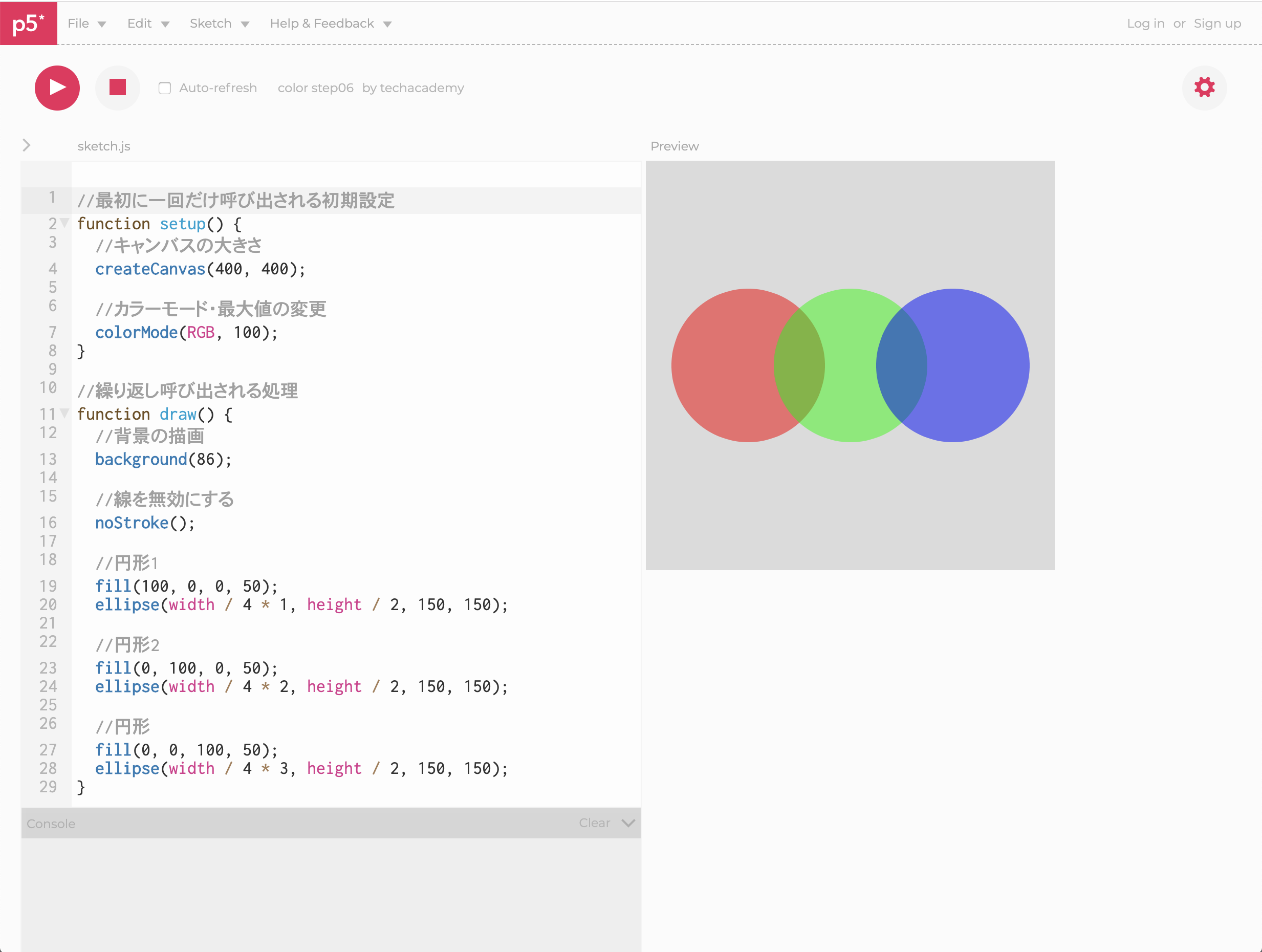Click the color step06 sketch name
The width and height of the screenshot is (1262, 952).
[x=315, y=88]
